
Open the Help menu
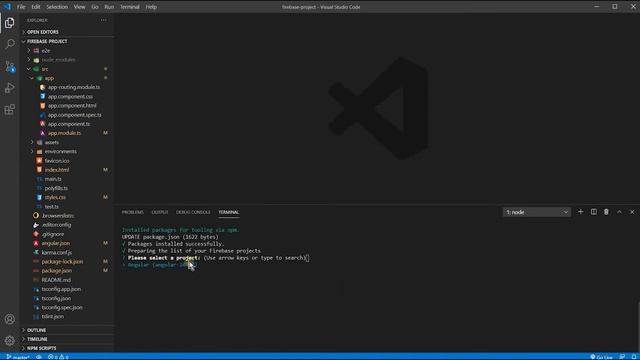[151, 7]
